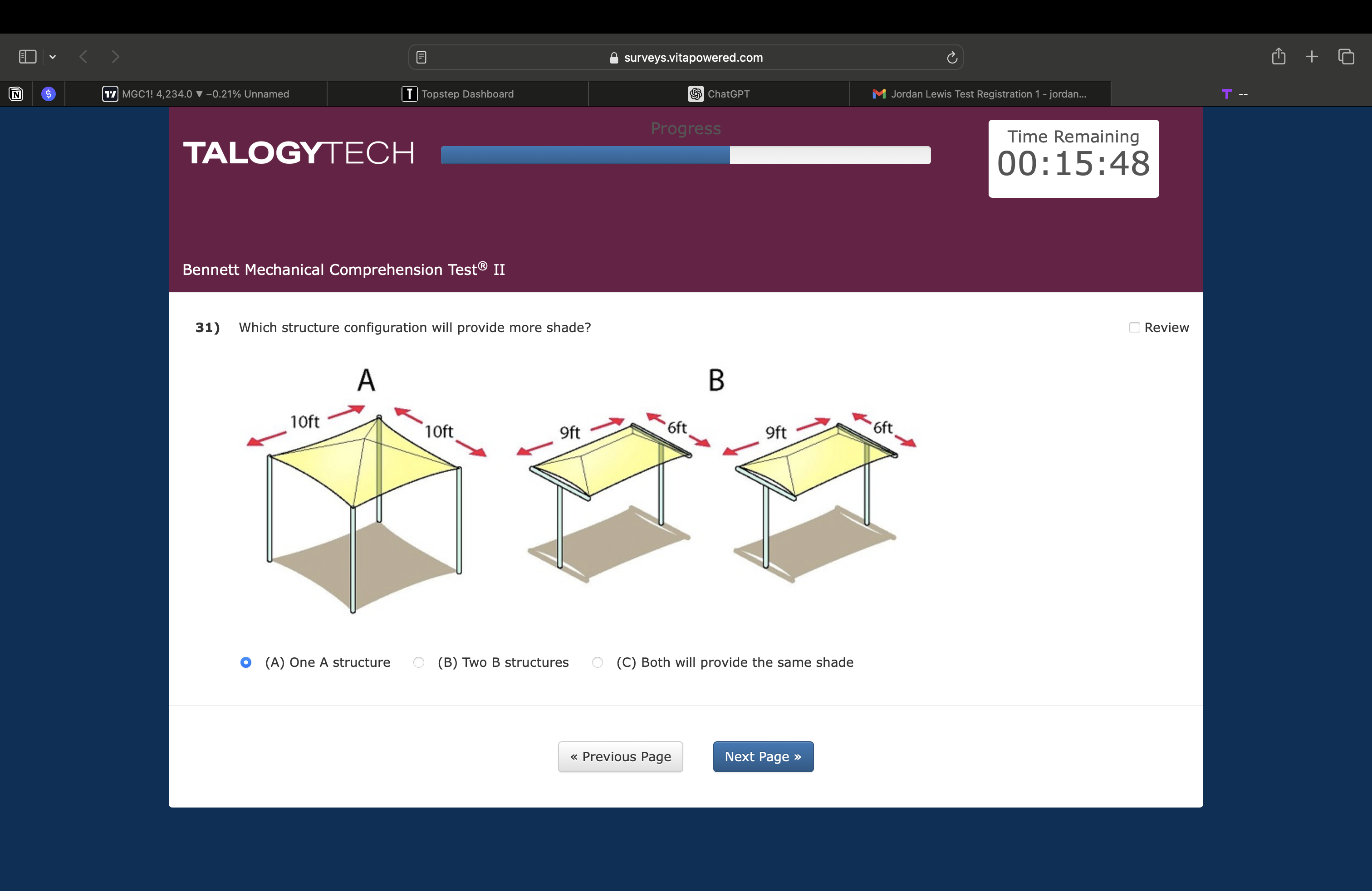Go back with browser back arrow

pos(84,56)
